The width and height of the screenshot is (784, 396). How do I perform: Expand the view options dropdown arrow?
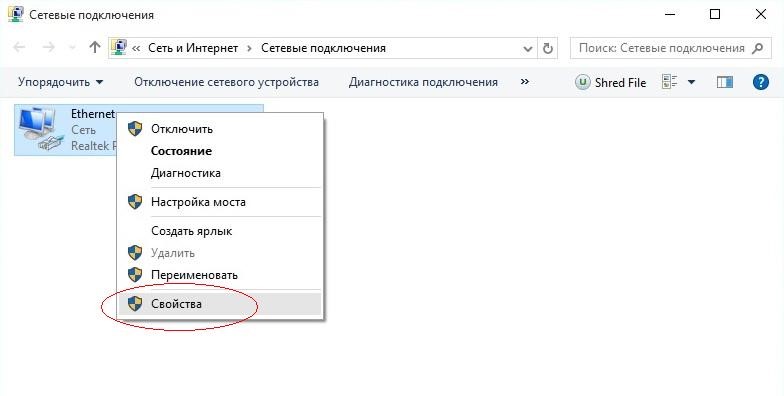pos(691,82)
